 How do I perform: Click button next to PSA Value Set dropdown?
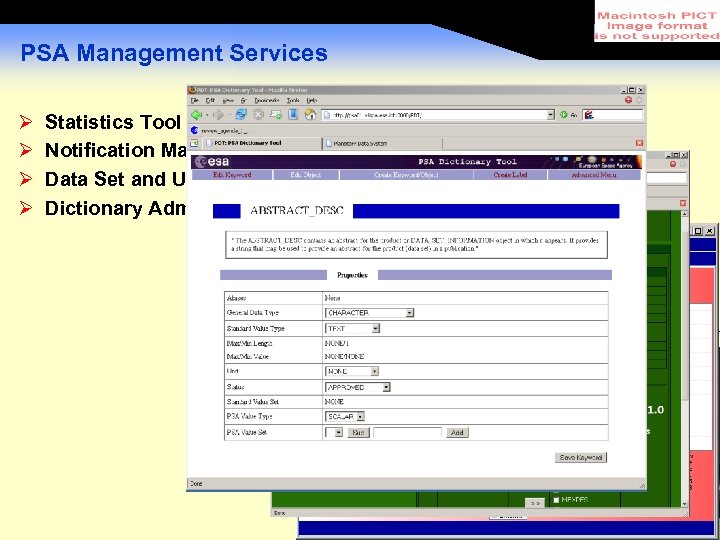coord(358,432)
